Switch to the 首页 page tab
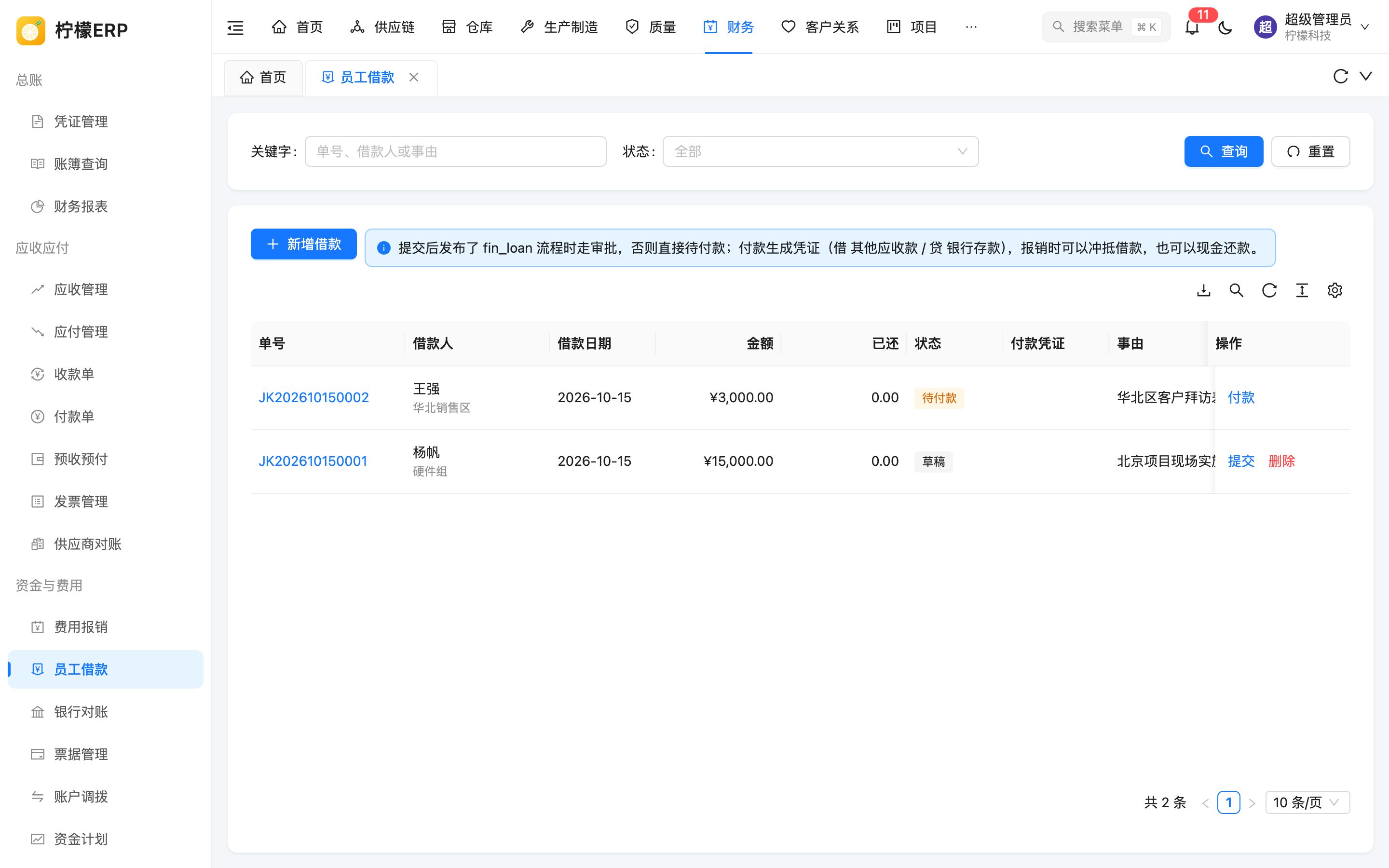Image resolution: width=1389 pixels, height=868 pixels. 263,78
